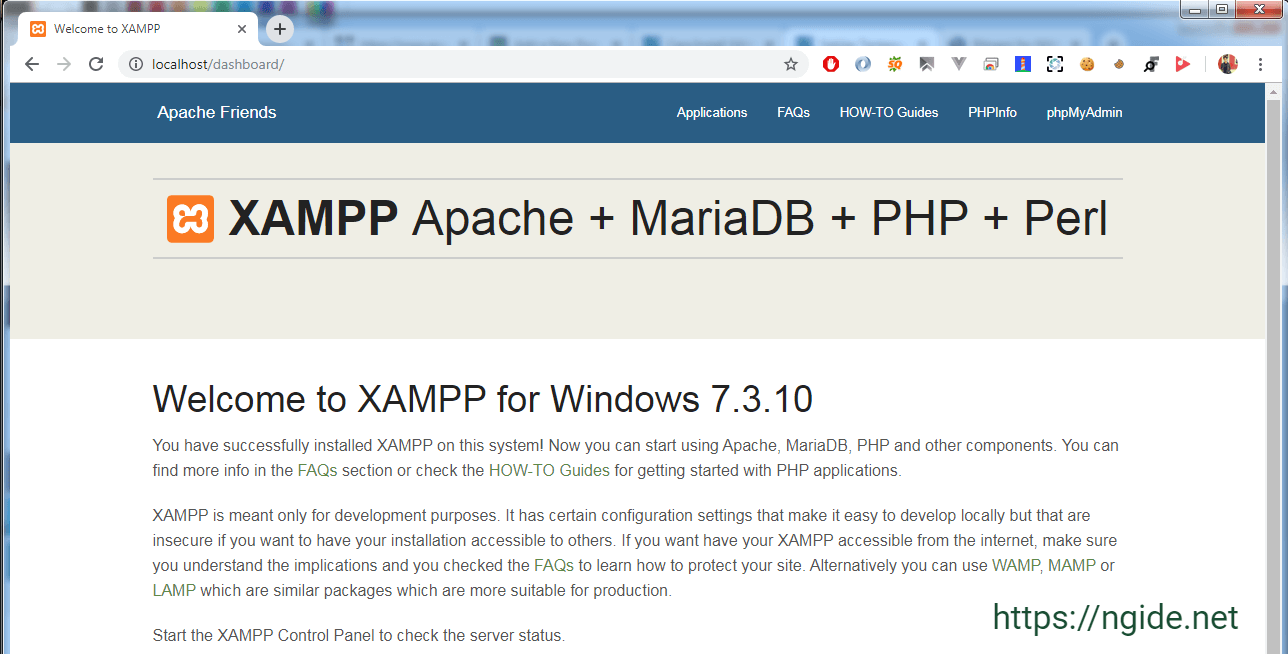Screen dimensions: 1288x656
Task: Reload the localhost dashboard page
Action: [96, 64]
